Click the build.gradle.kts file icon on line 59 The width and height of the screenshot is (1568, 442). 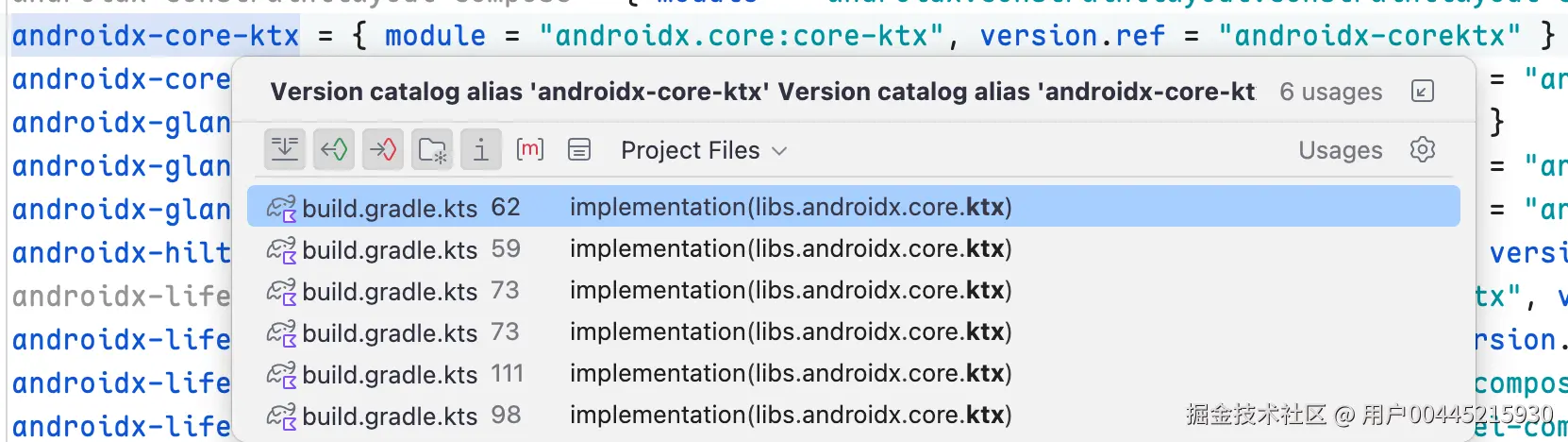coord(281,249)
